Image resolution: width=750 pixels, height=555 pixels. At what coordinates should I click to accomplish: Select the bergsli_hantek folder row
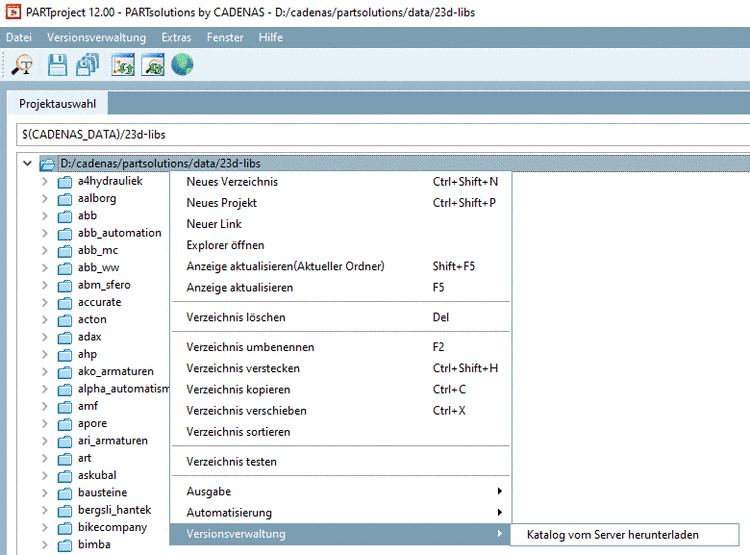[114, 510]
